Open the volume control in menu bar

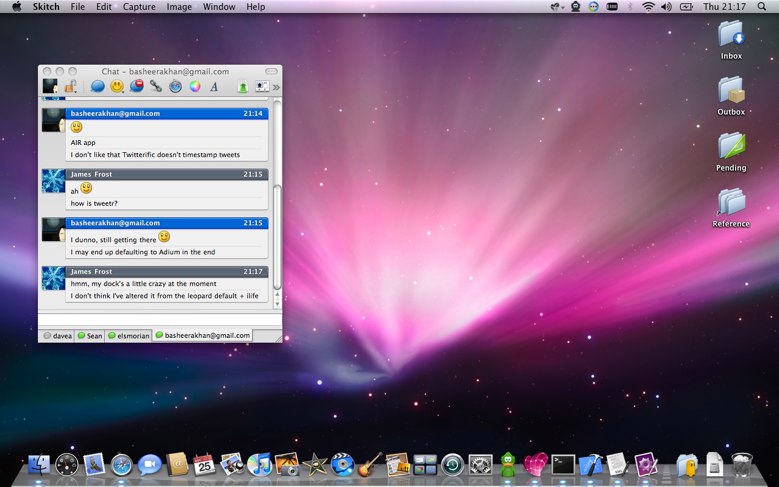666,7
